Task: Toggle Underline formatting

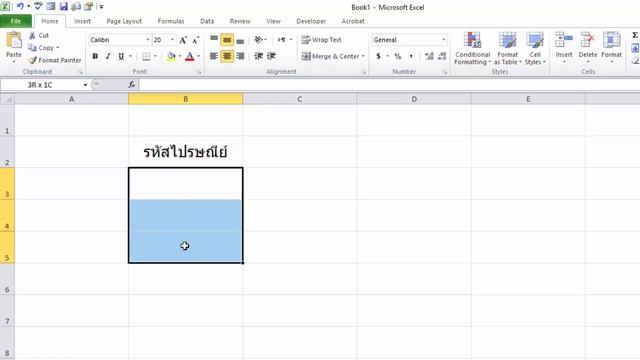Action: pos(121,56)
